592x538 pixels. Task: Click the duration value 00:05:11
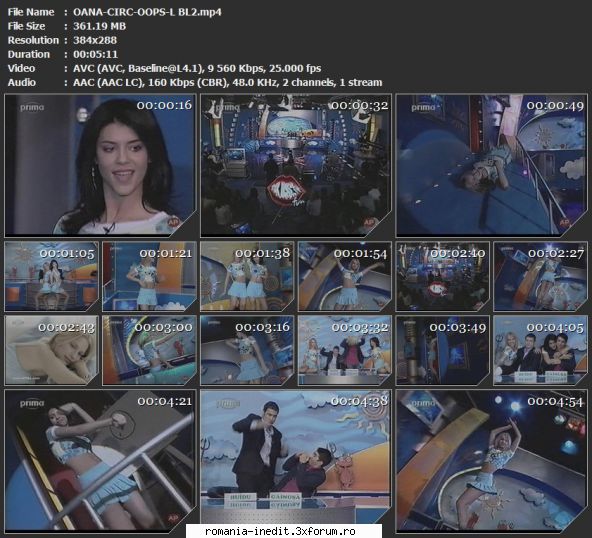(x=96, y=54)
